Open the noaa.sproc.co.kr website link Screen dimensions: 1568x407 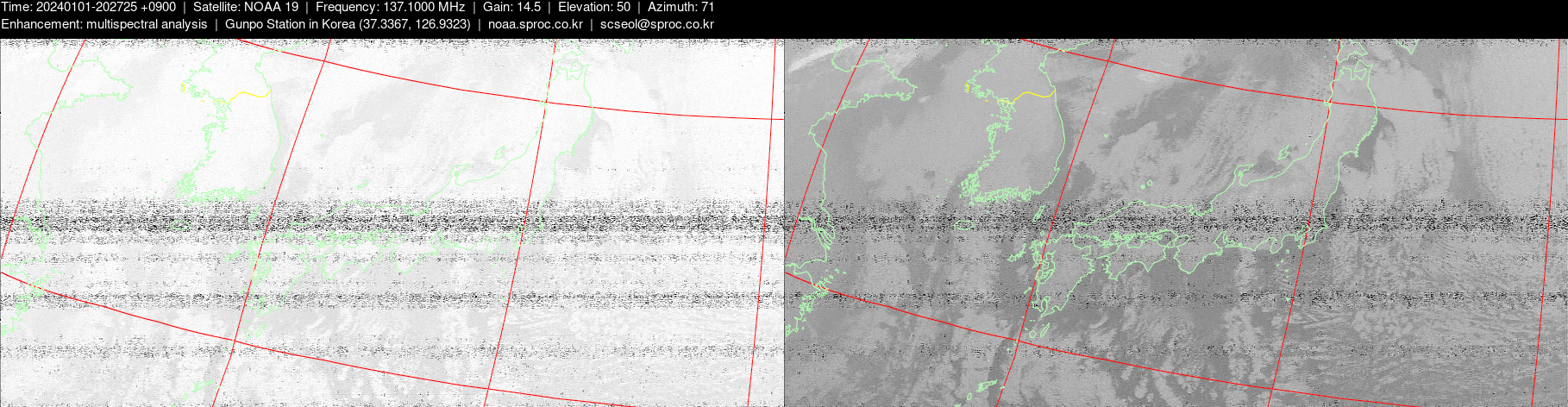point(535,24)
